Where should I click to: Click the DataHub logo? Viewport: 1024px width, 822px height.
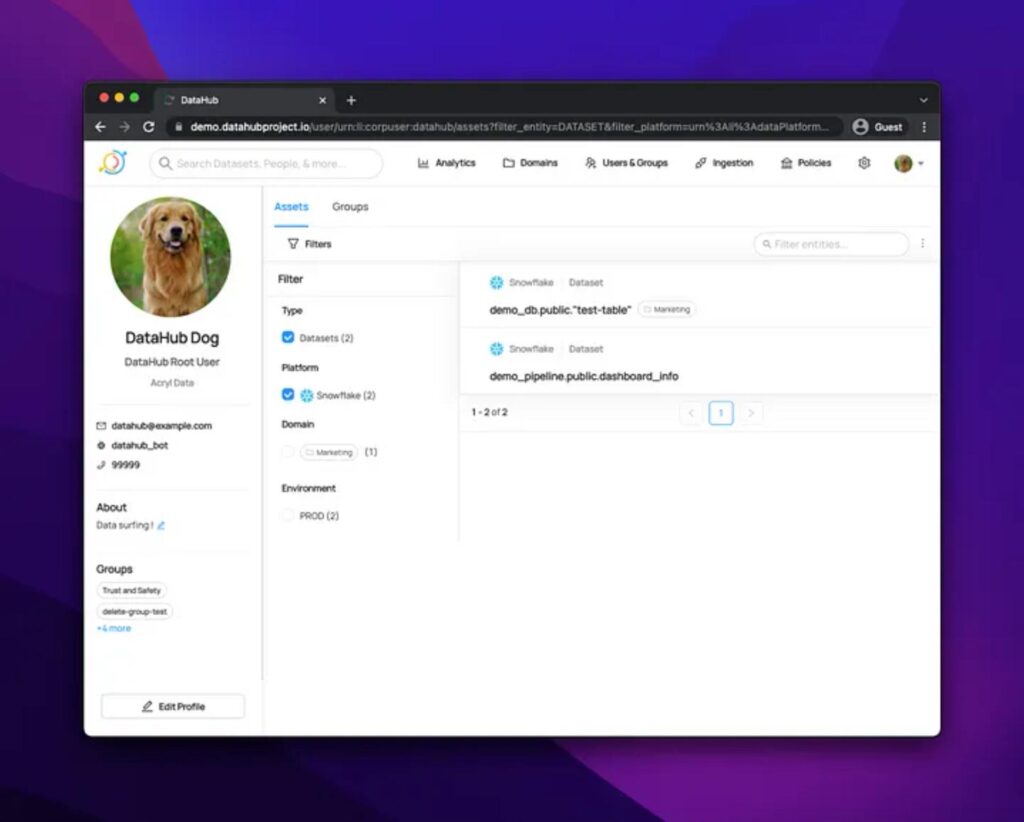(112, 162)
